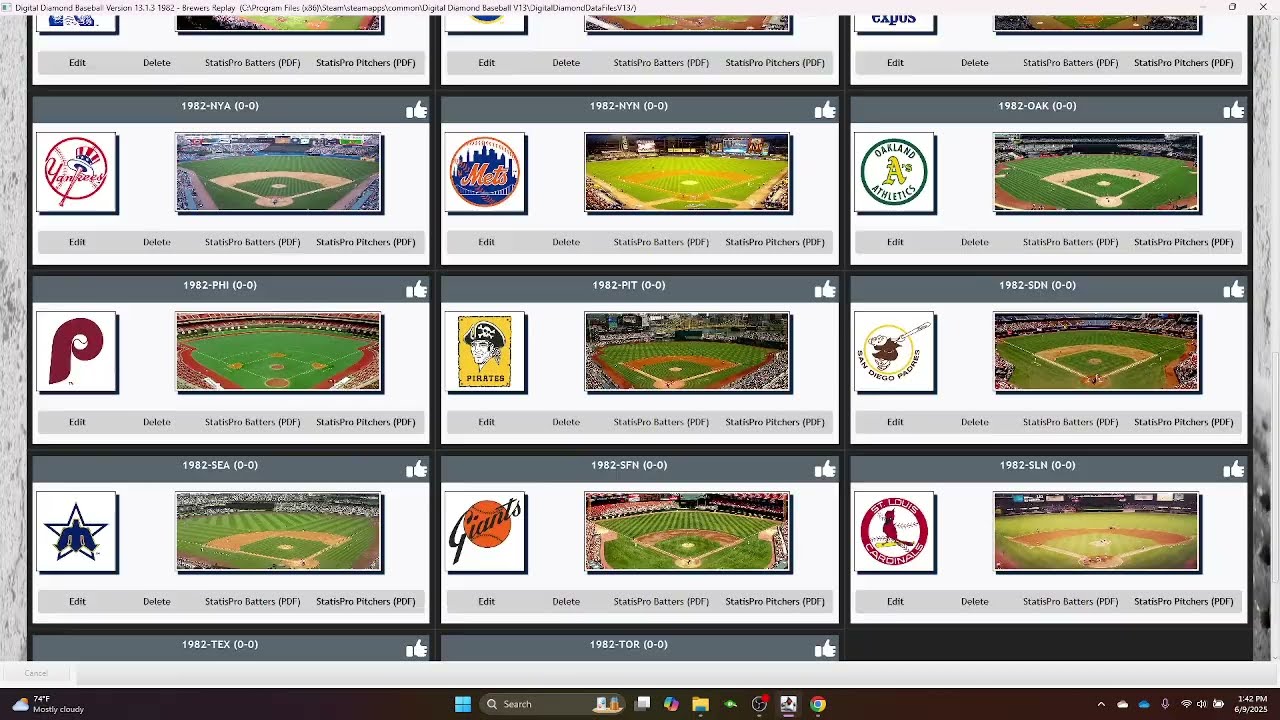Screen dimensions: 1280x720
Task: Click the thumbs-up icon on 1982-TEX card
Action: (x=416, y=649)
